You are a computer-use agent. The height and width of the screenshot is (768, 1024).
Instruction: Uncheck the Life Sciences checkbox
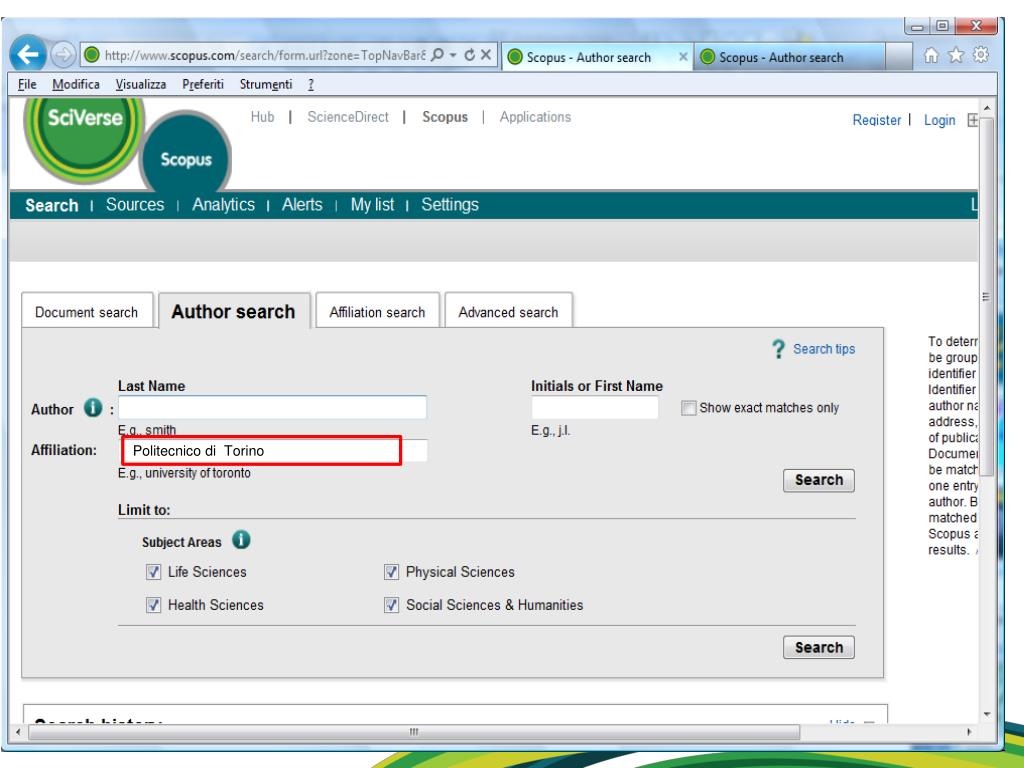click(x=153, y=572)
